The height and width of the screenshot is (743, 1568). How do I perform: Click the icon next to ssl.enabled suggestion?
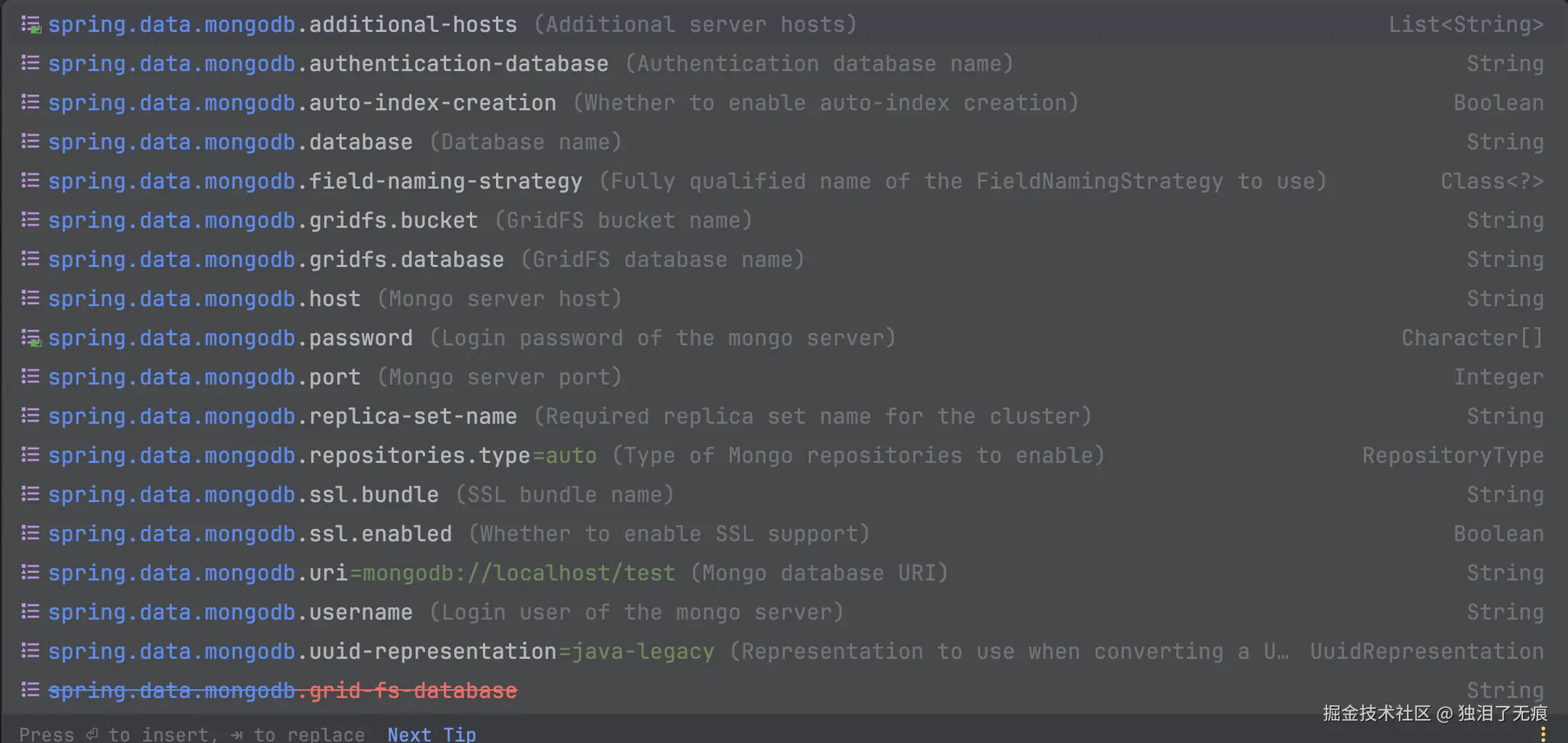pos(30,534)
